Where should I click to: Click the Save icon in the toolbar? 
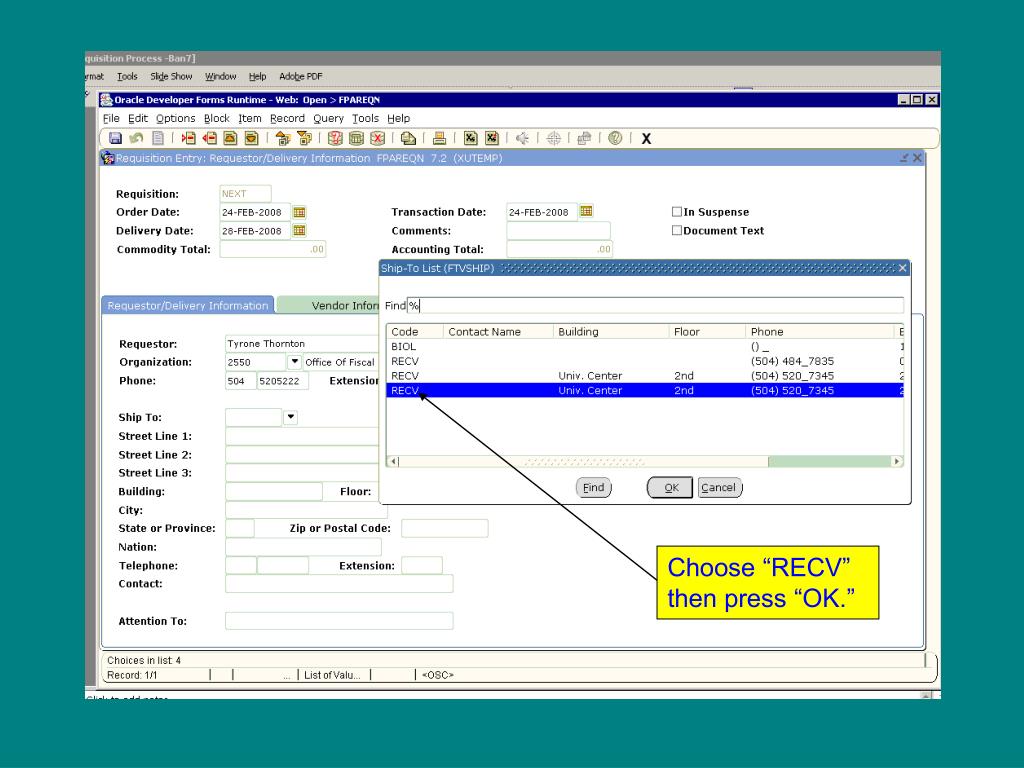pyautogui.click(x=116, y=138)
